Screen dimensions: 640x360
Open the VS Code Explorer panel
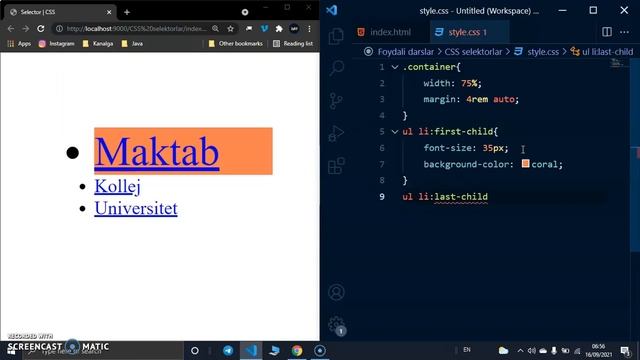[336, 36]
